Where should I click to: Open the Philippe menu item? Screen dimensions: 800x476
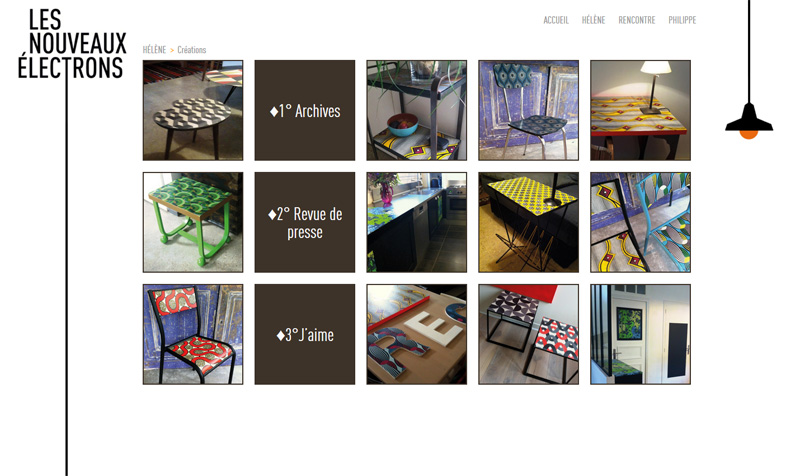[682, 20]
